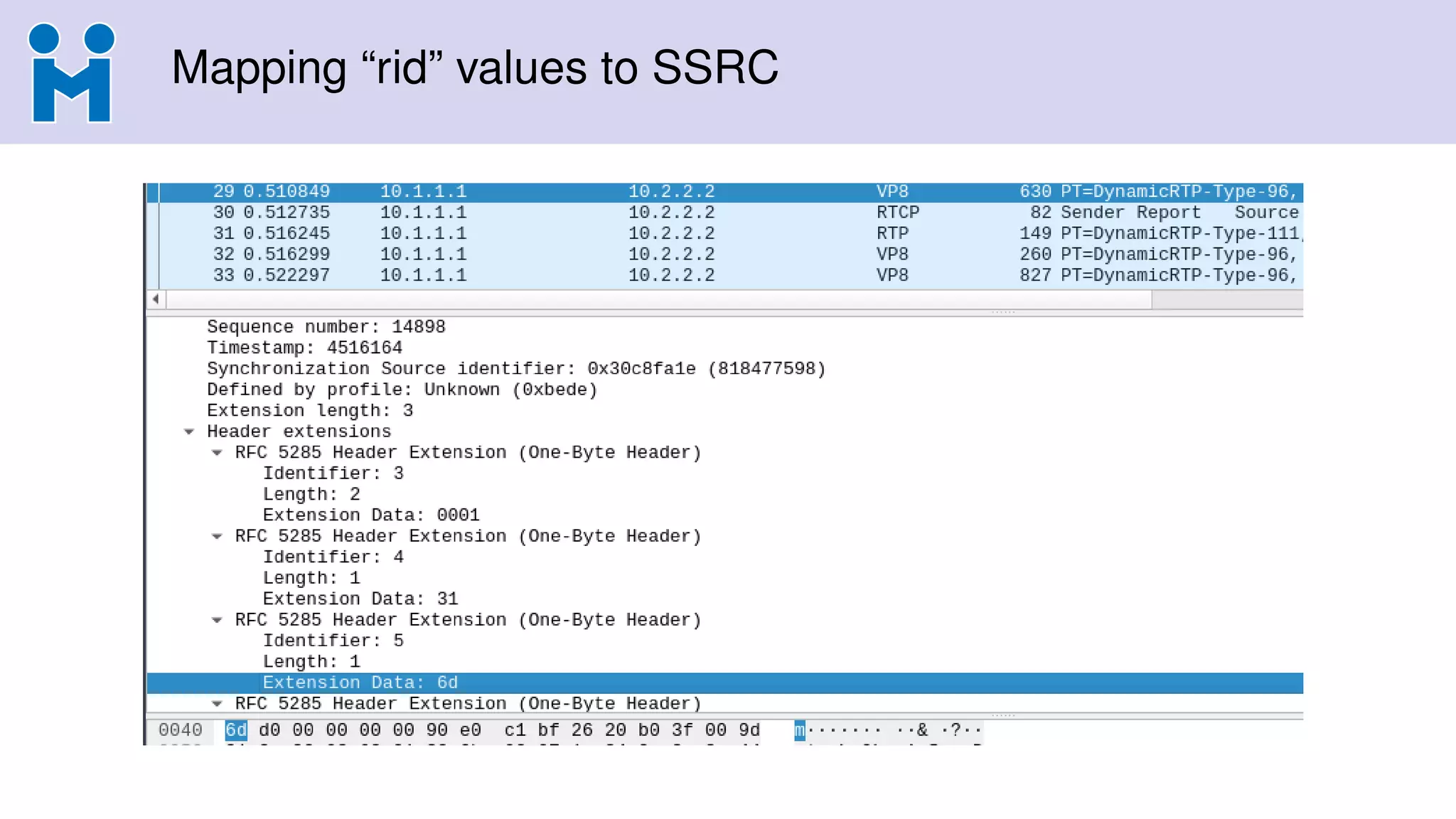
Task: Select Extension Data: 0001 line
Action: [x=371, y=515]
